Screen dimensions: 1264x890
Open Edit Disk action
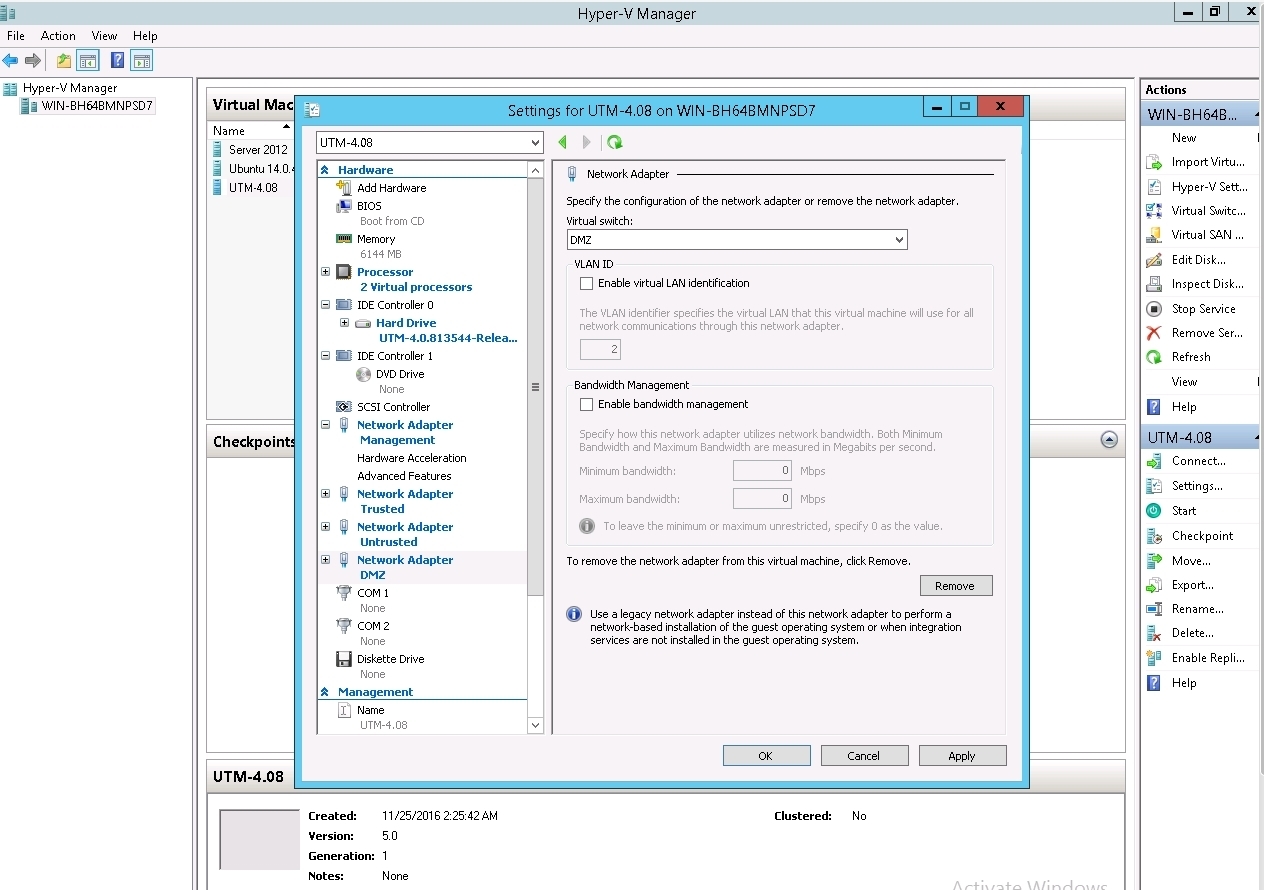coord(1198,260)
